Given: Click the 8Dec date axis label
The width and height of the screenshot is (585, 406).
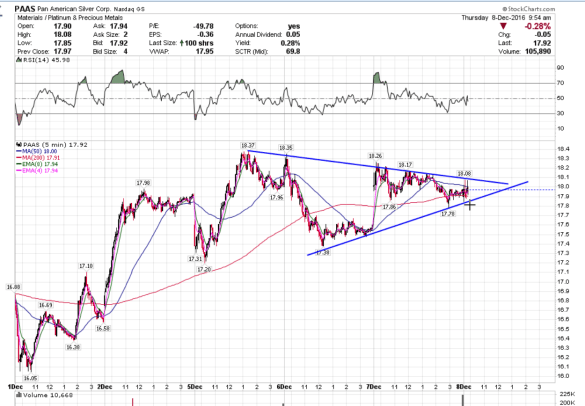Looking at the screenshot, I should (x=463, y=387).
